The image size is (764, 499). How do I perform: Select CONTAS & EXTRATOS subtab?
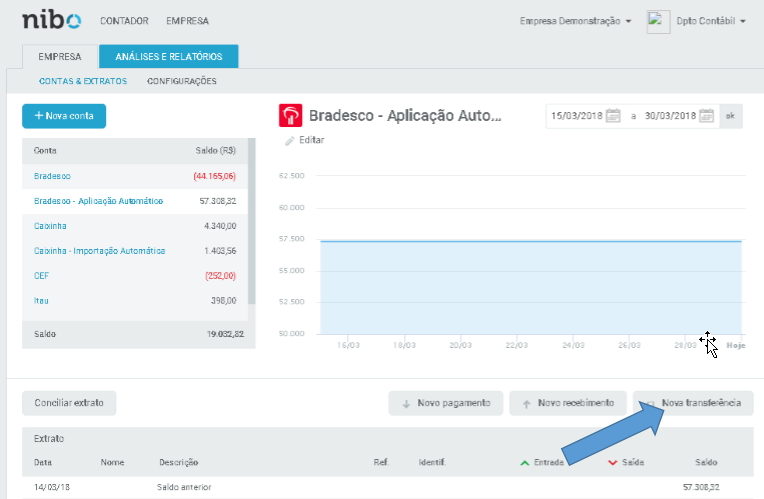[83, 81]
